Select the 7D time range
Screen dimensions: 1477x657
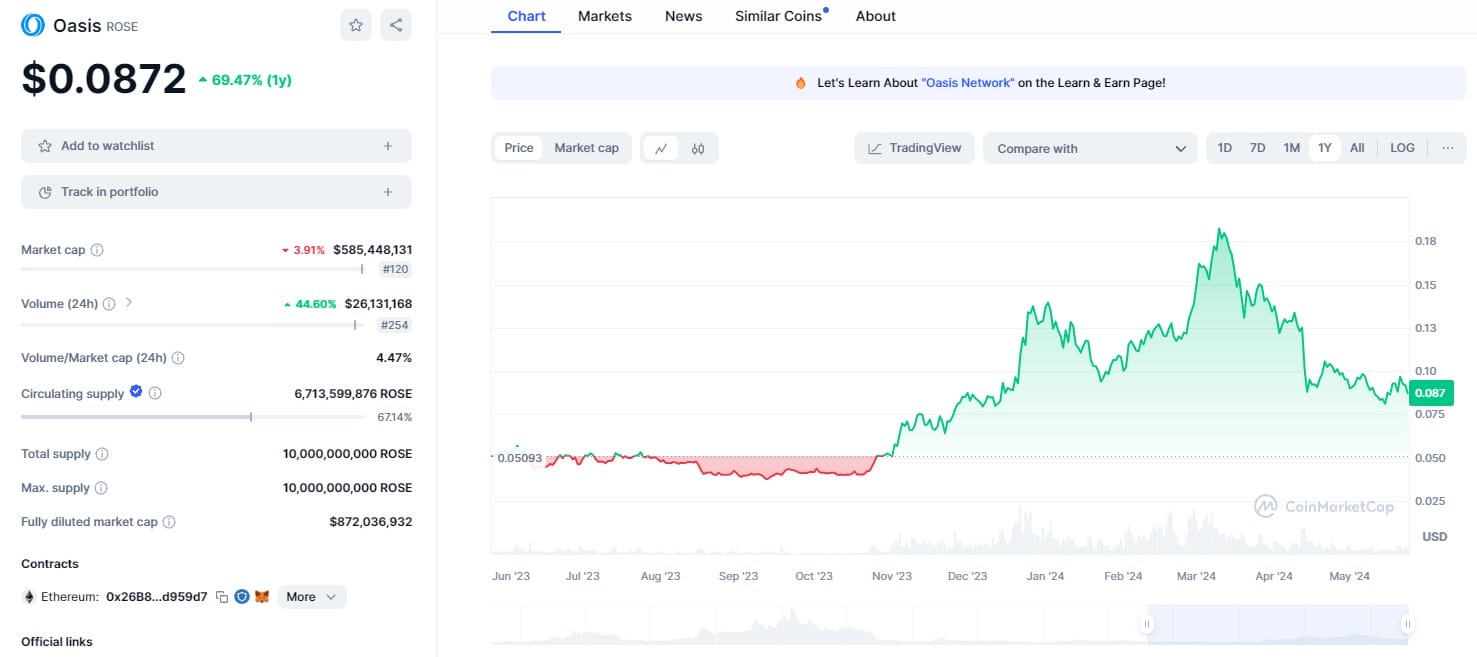(1257, 148)
